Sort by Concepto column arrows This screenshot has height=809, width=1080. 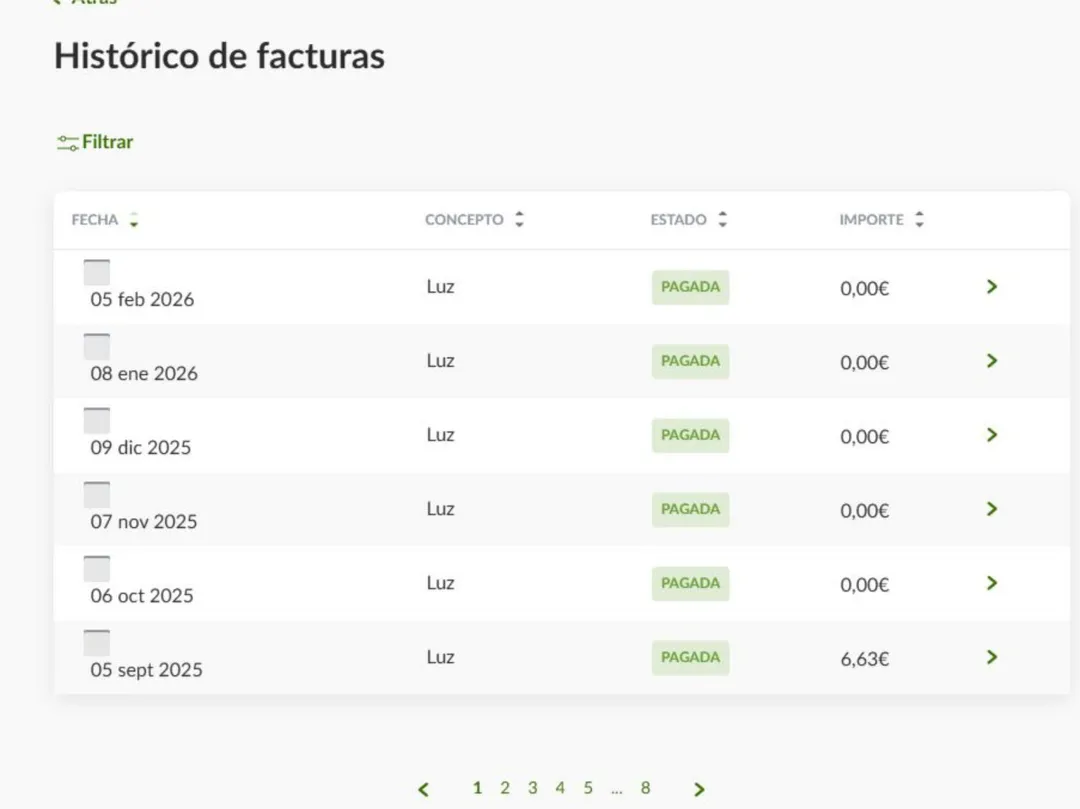tap(518, 220)
